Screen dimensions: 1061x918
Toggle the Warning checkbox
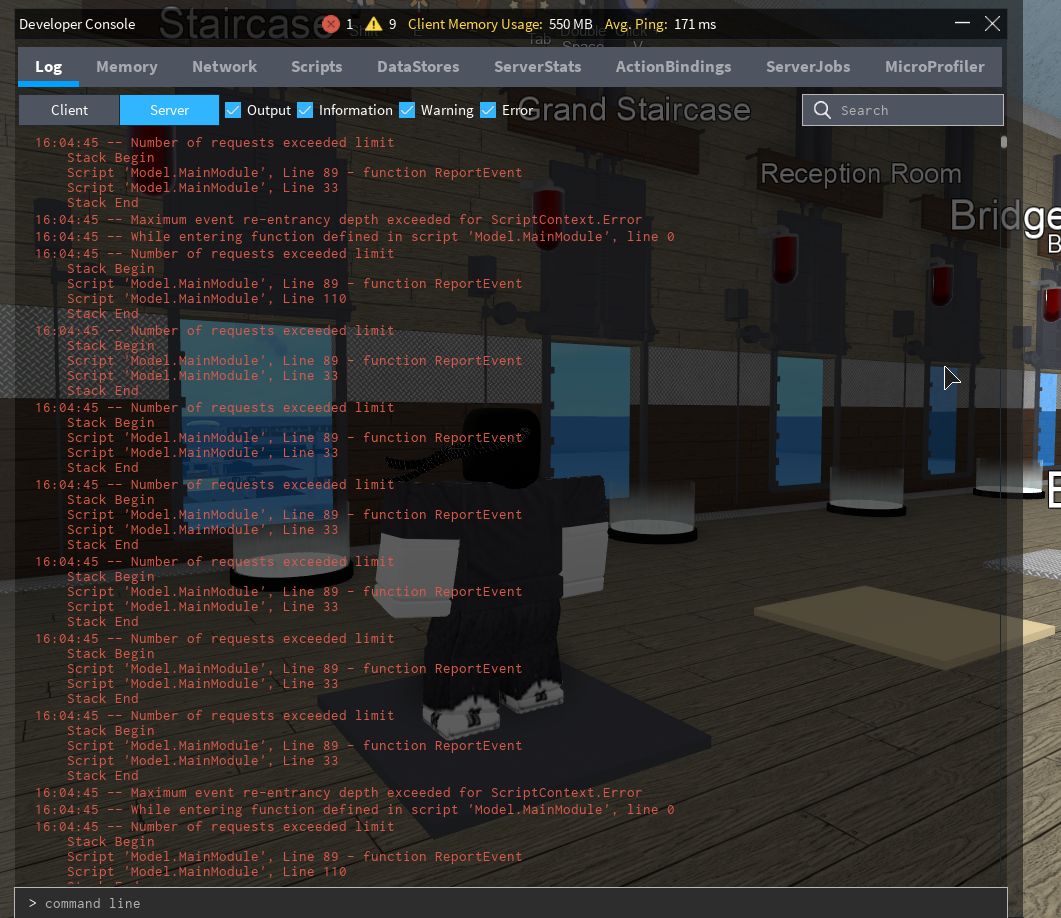point(407,110)
